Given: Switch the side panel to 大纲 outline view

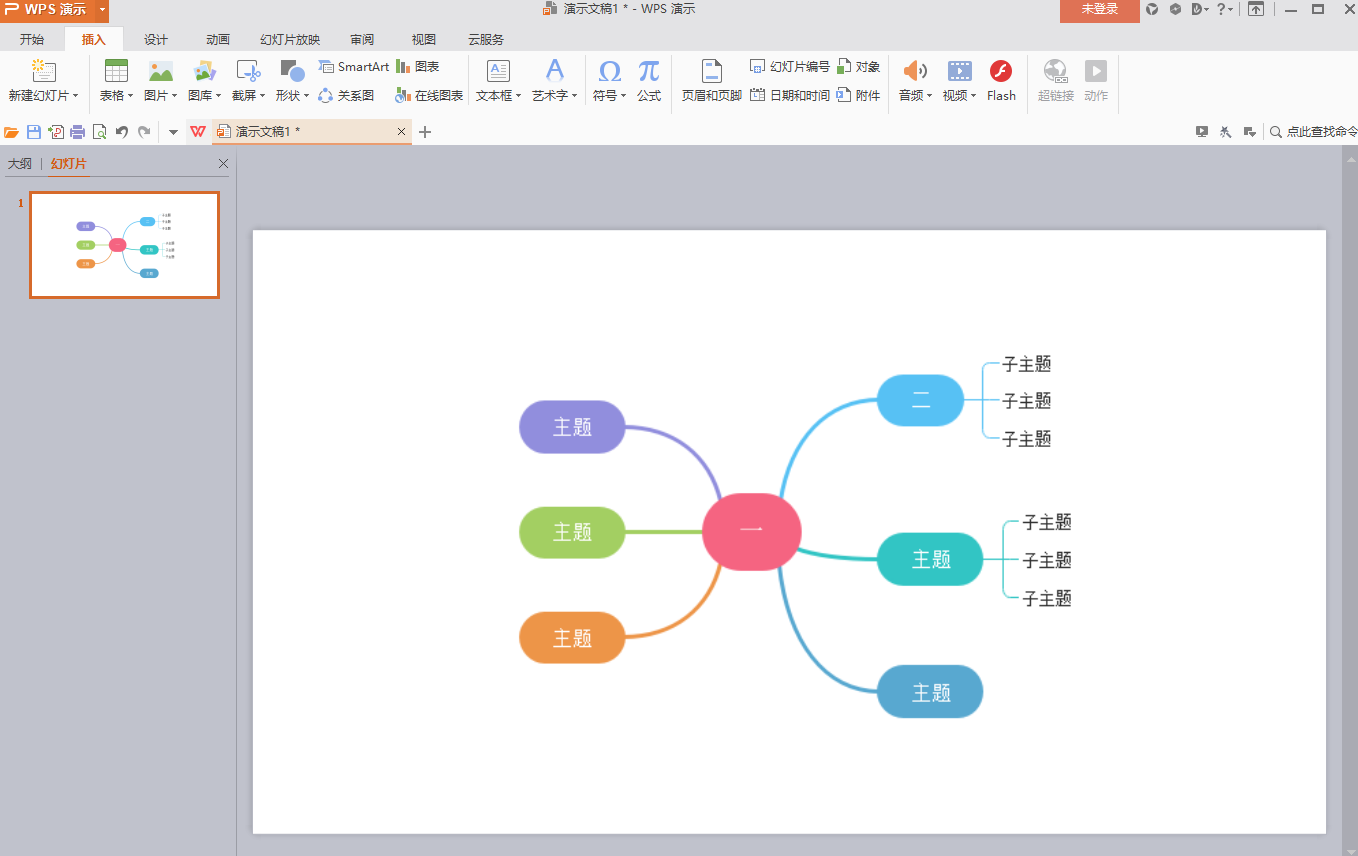Looking at the screenshot, I should pos(19,164).
